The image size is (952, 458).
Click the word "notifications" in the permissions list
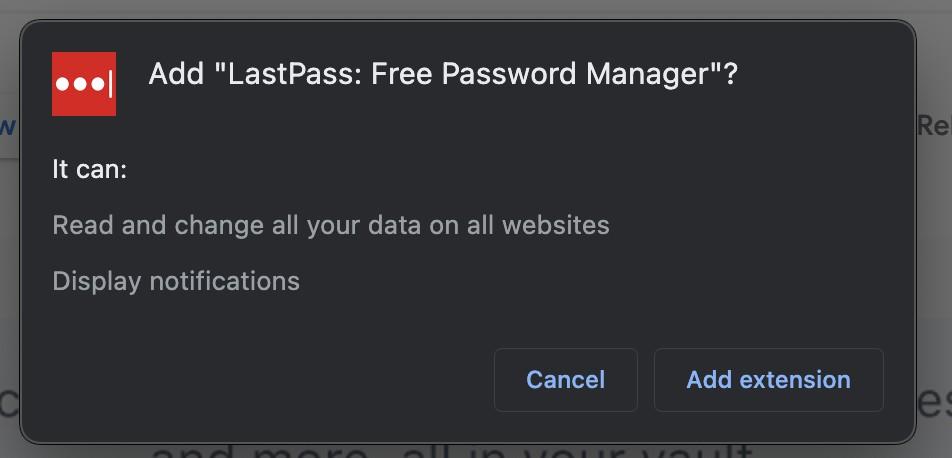pos(224,281)
